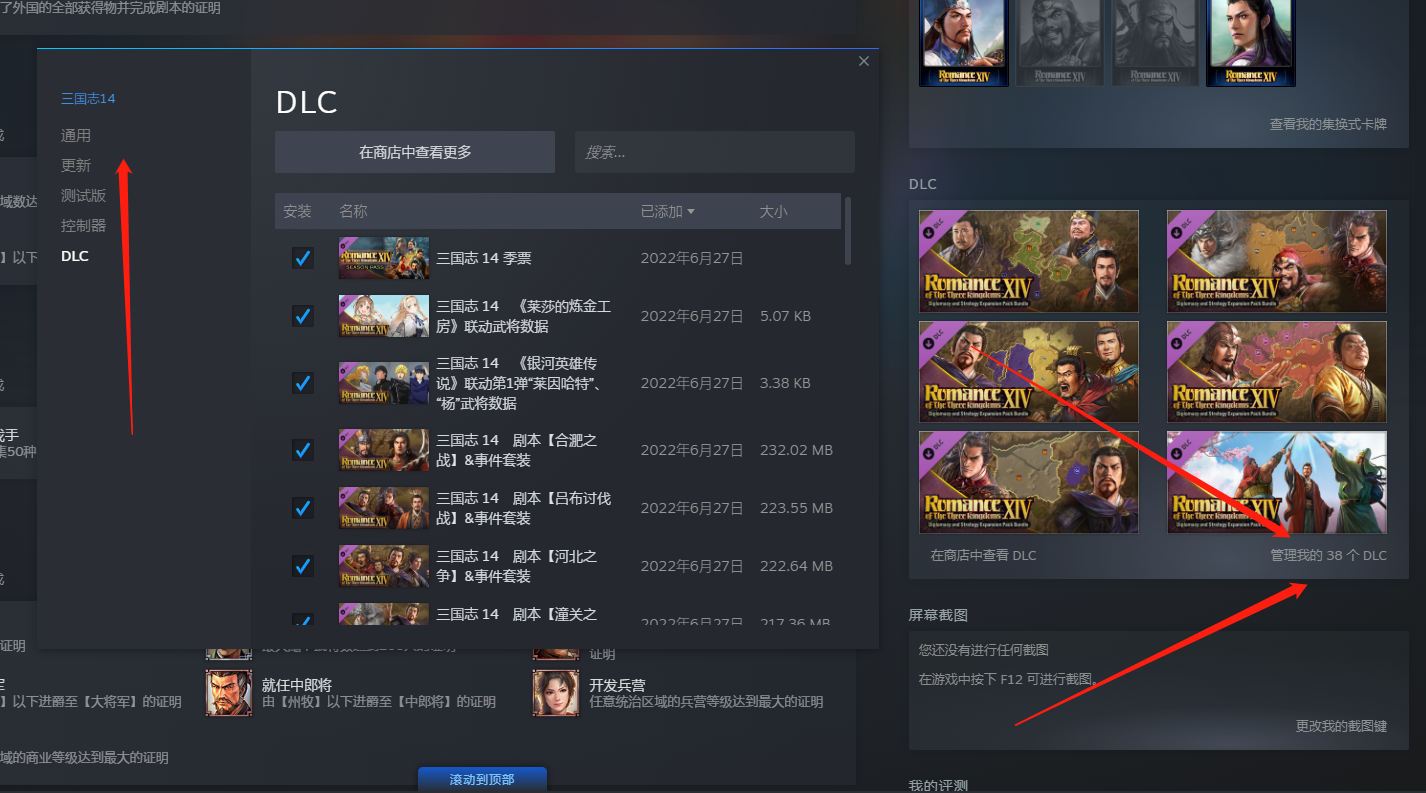Click 在商店中查看更多 button
Viewport: 1426px width, 793px height.
415,152
